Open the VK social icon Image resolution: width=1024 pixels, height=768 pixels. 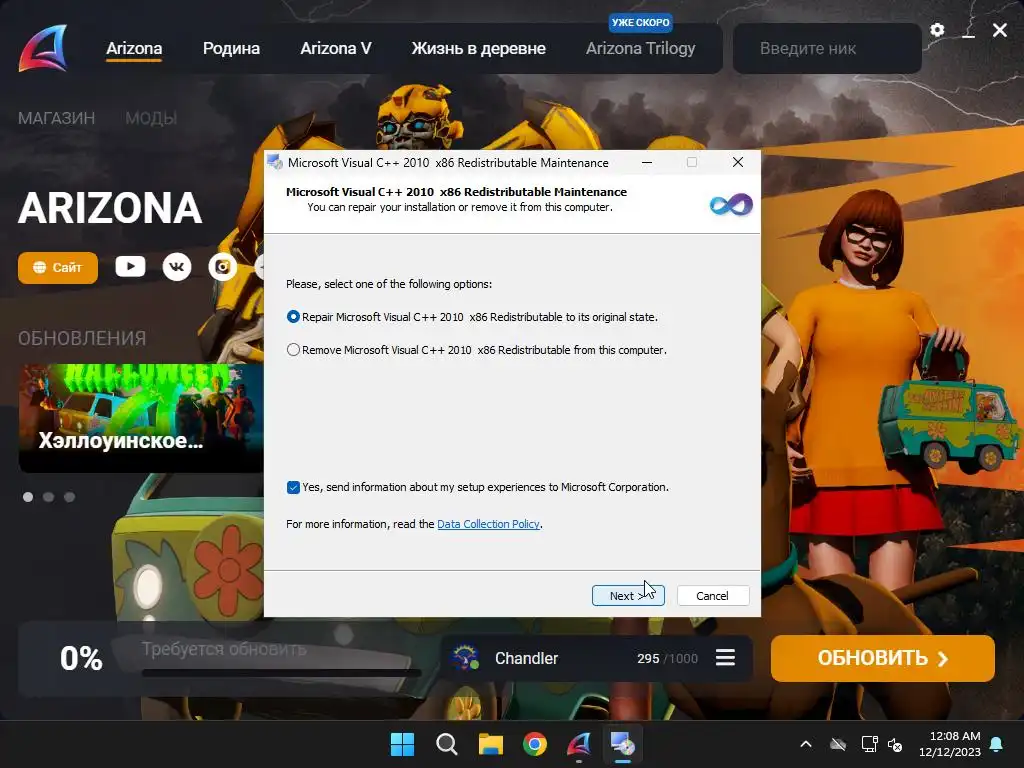click(176, 266)
